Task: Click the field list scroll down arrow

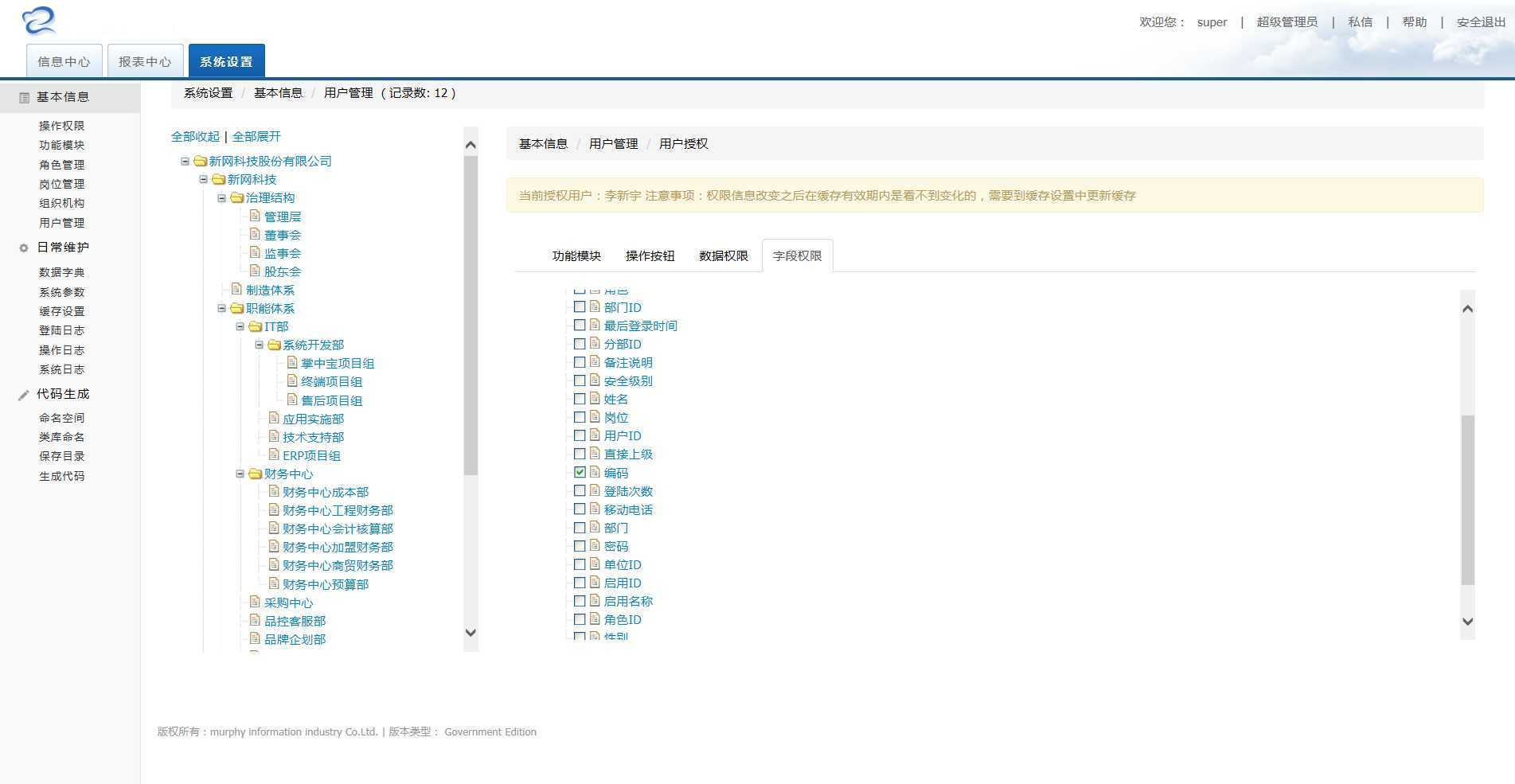Action: (1468, 622)
